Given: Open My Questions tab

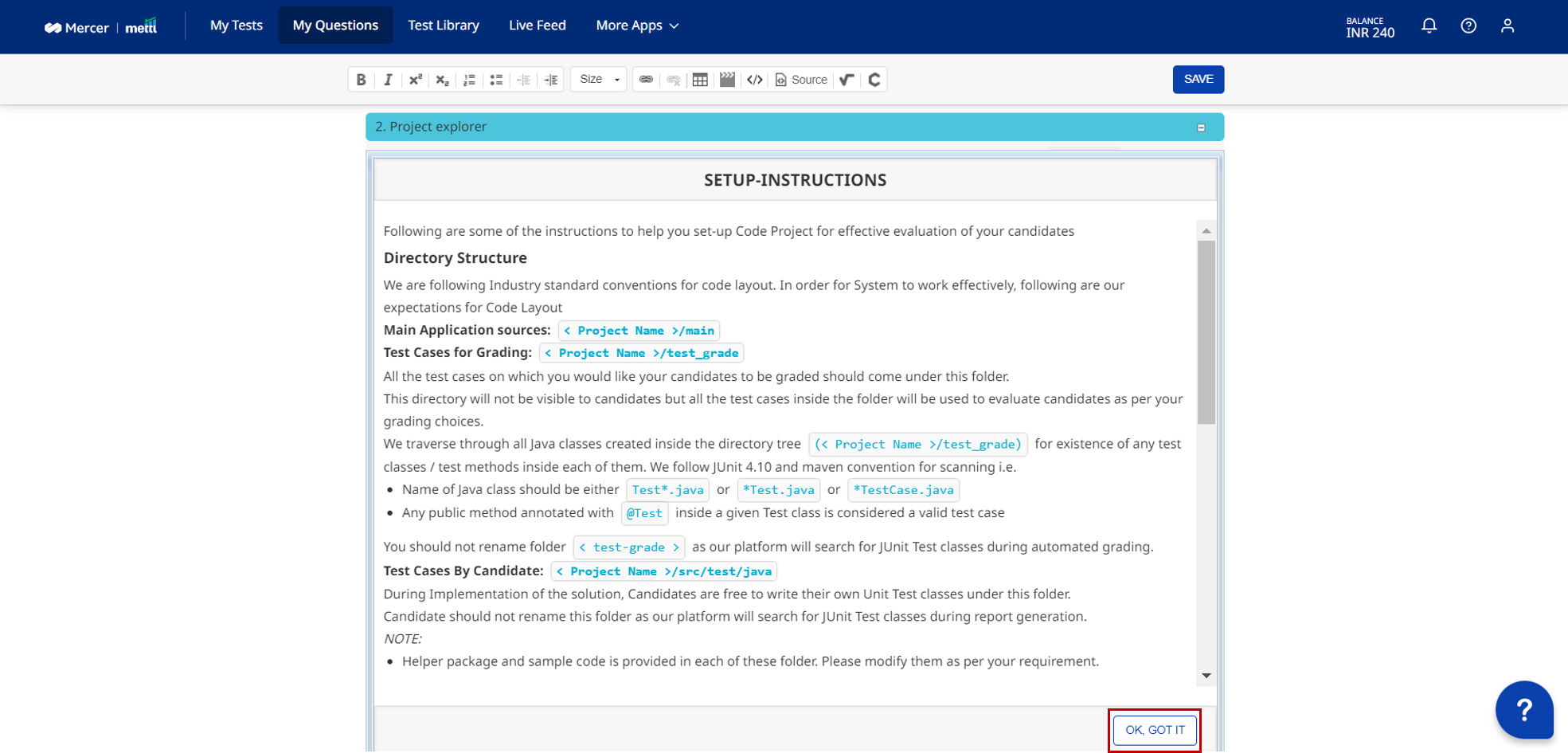Looking at the screenshot, I should pos(335,25).
